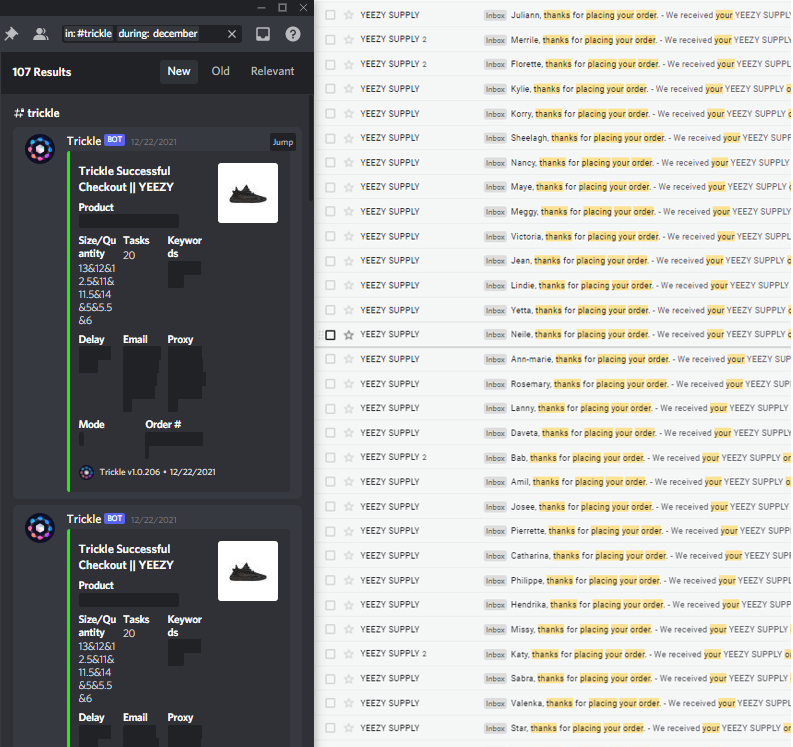This screenshot has height=747, width=793.
Task: Click the #trickle channel heading
Action: point(37,113)
